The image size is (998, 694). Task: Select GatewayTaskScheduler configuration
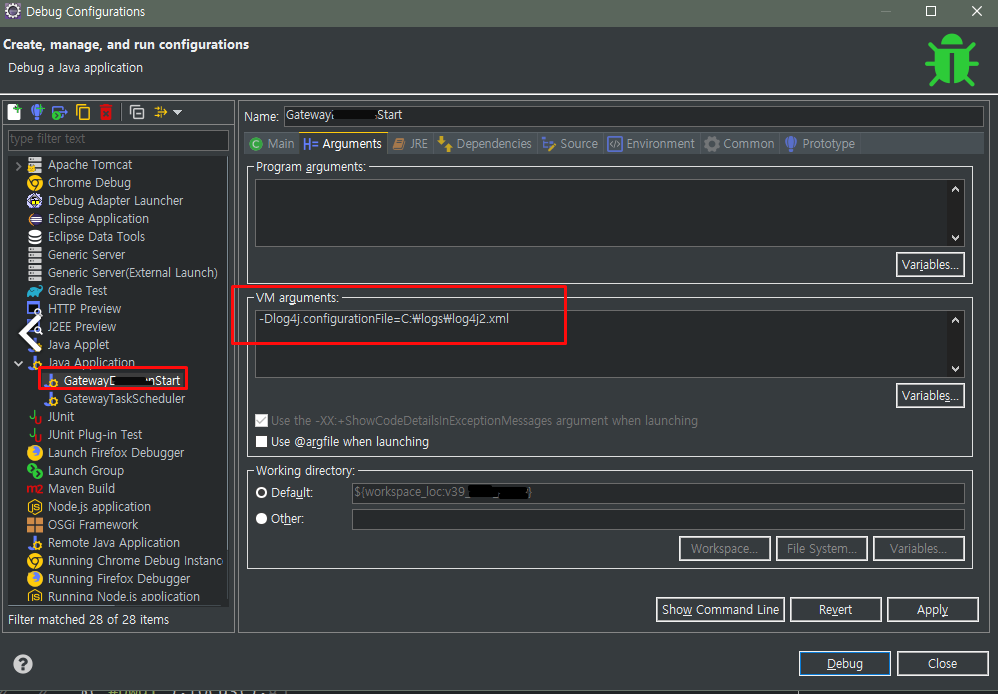click(124, 399)
